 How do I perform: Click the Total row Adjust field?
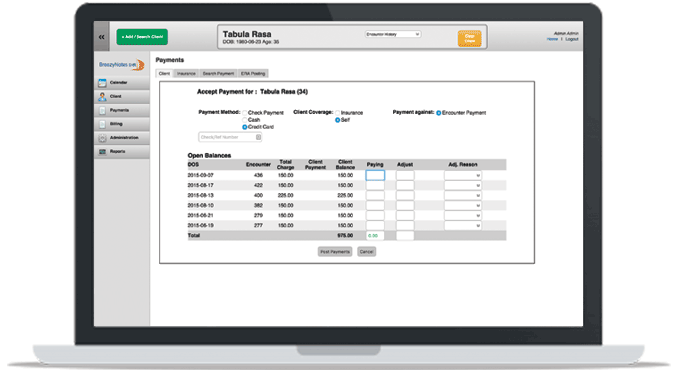405,236
